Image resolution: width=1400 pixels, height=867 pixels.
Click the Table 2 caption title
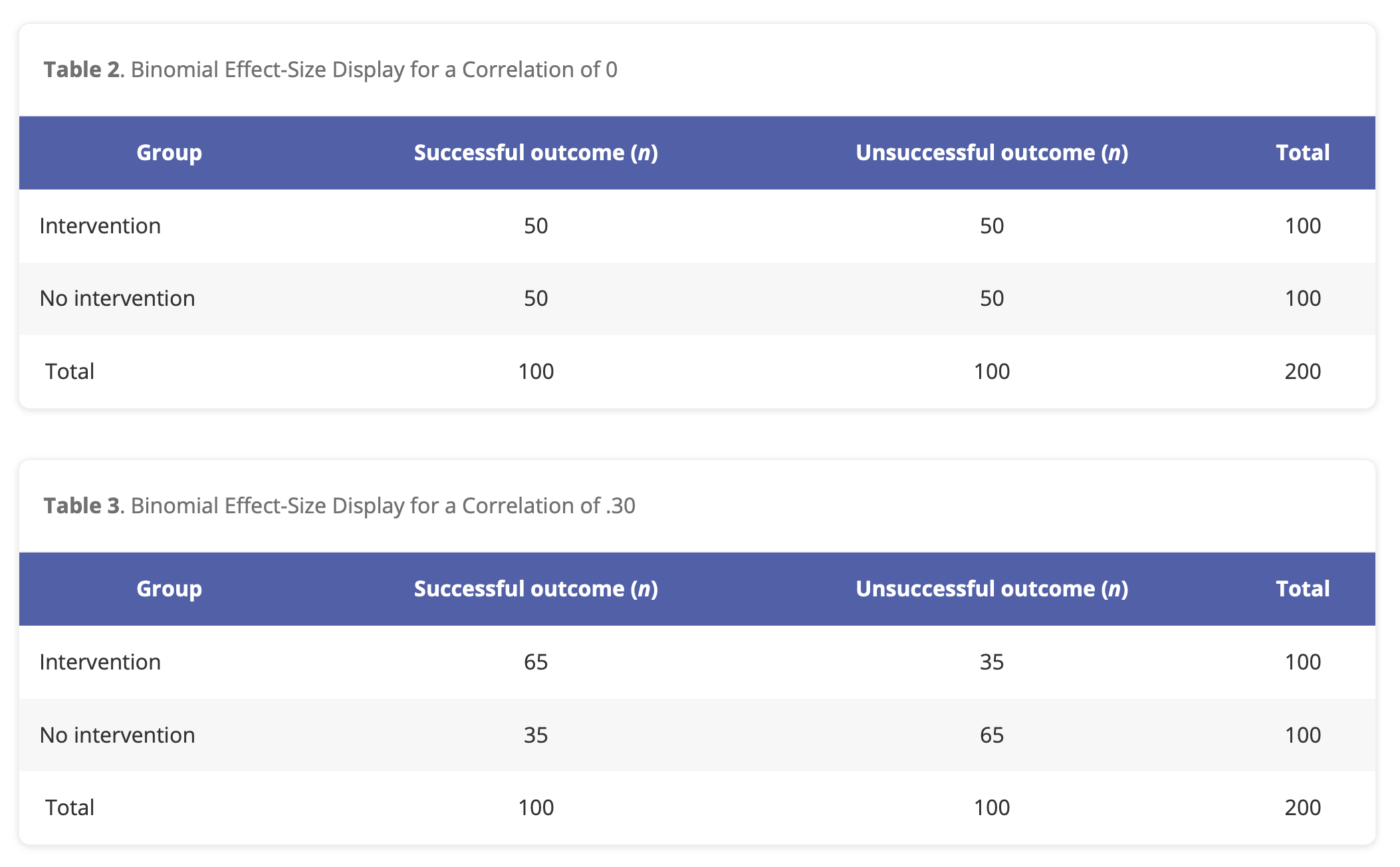[x=330, y=70]
